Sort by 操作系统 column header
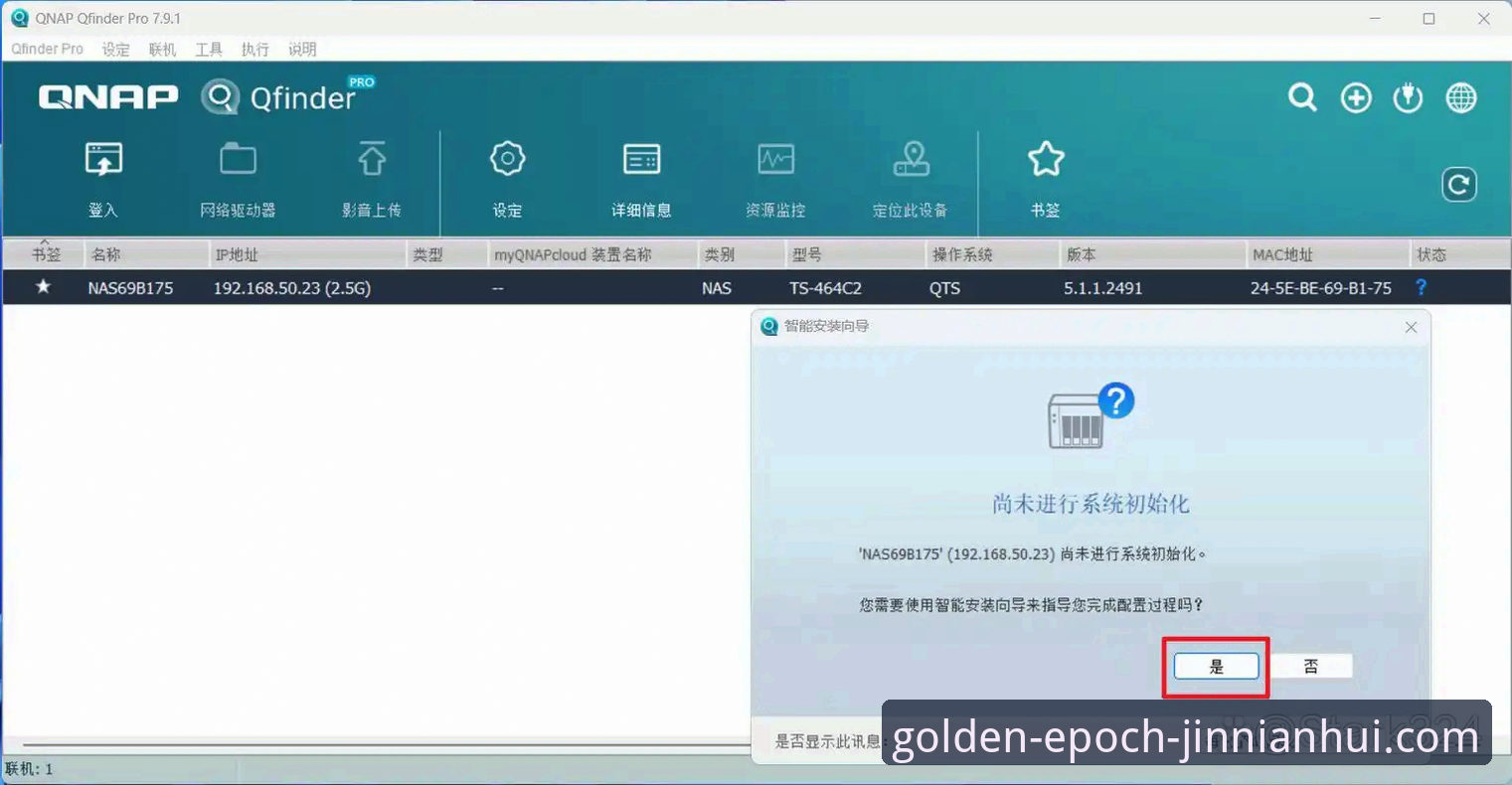This screenshot has width=1512, height=785. [992, 254]
